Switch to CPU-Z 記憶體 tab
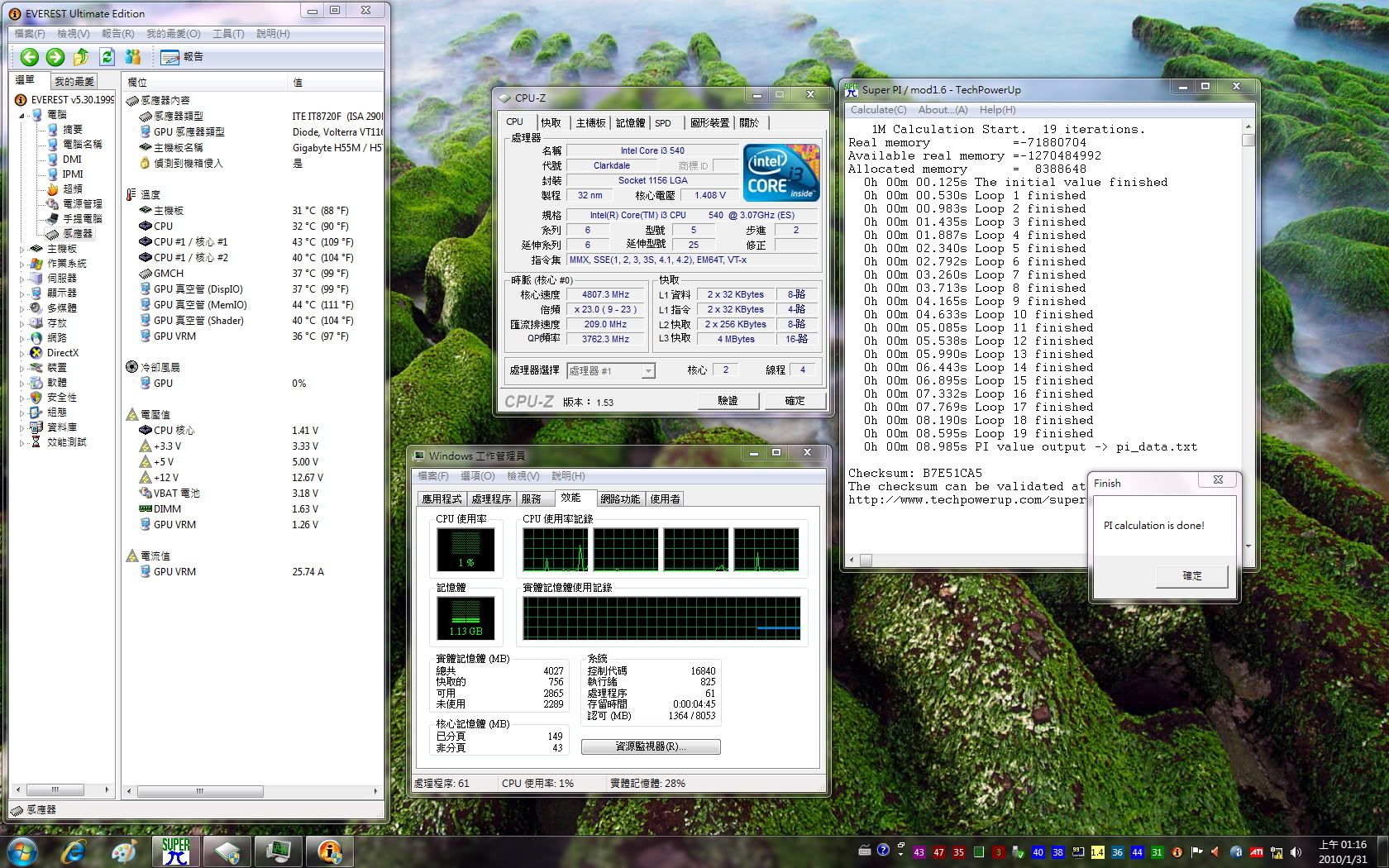The width and height of the screenshot is (1389, 868). pyautogui.click(x=630, y=122)
